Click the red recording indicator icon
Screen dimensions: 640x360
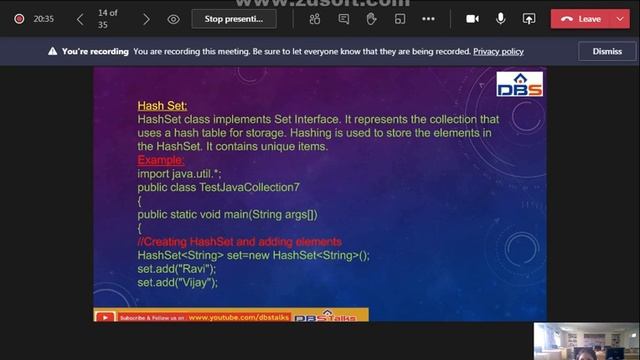click(x=19, y=19)
